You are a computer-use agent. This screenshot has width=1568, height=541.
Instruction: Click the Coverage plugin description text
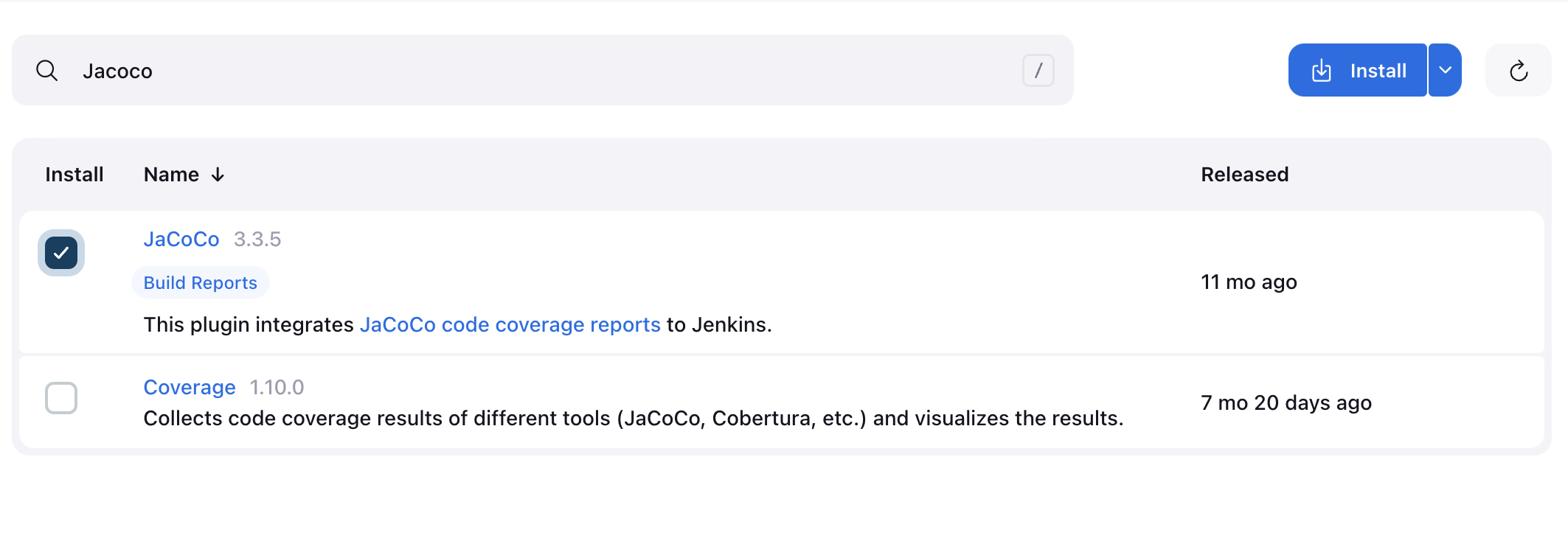(x=634, y=419)
